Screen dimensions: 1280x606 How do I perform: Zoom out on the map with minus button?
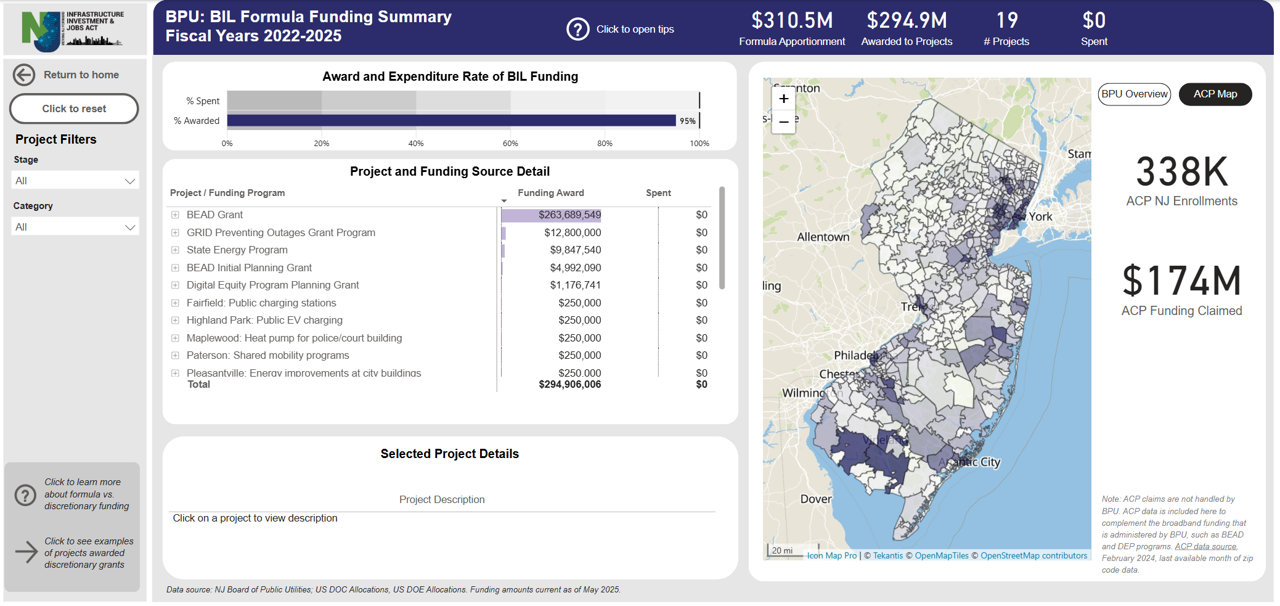pyautogui.click(x=783, y=122)
